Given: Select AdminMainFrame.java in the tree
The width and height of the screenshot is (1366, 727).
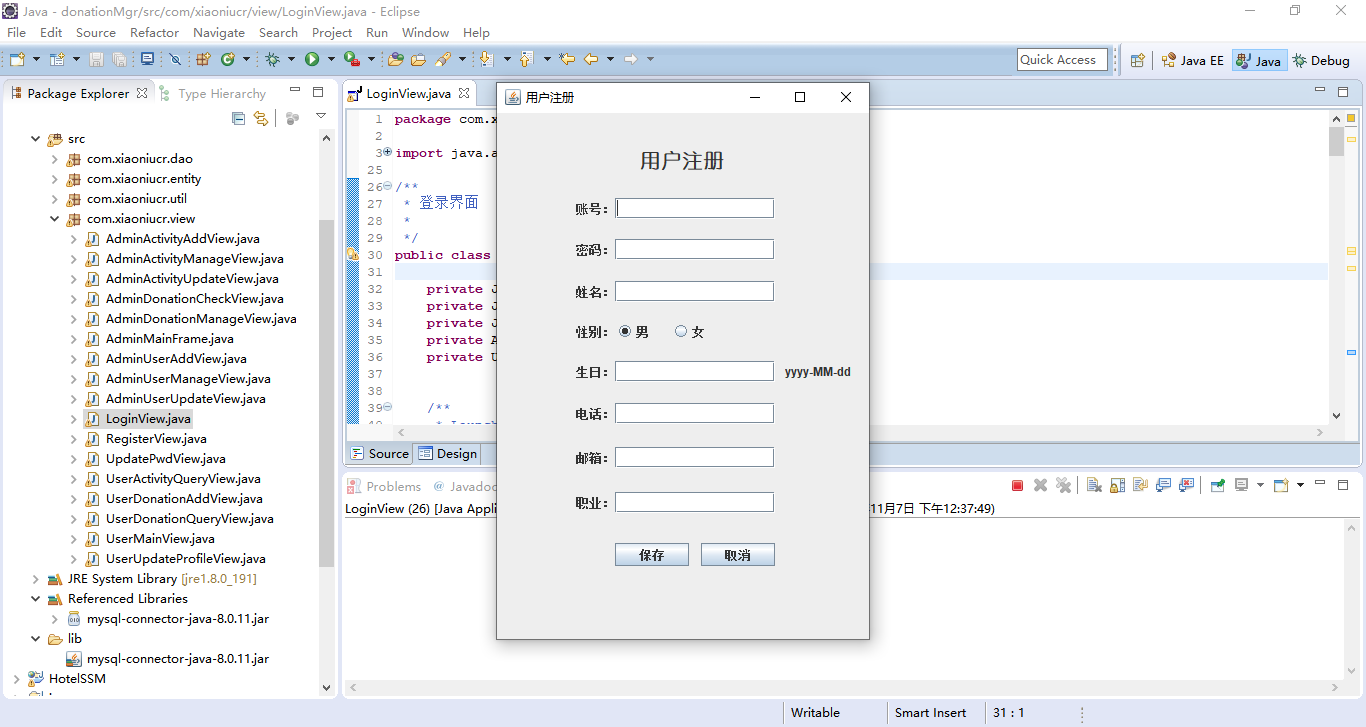Looking at the screenshot, I should point(169,339).
